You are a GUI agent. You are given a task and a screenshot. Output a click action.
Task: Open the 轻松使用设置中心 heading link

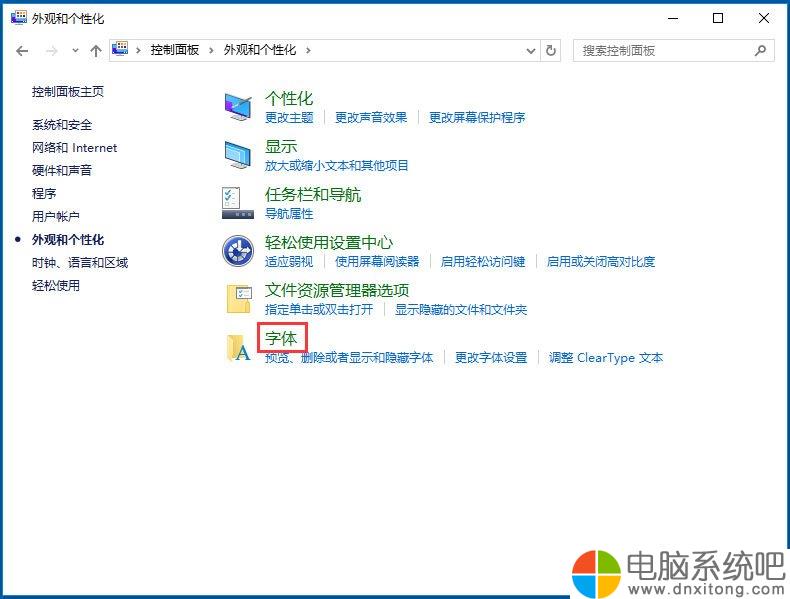click(329, 242)
